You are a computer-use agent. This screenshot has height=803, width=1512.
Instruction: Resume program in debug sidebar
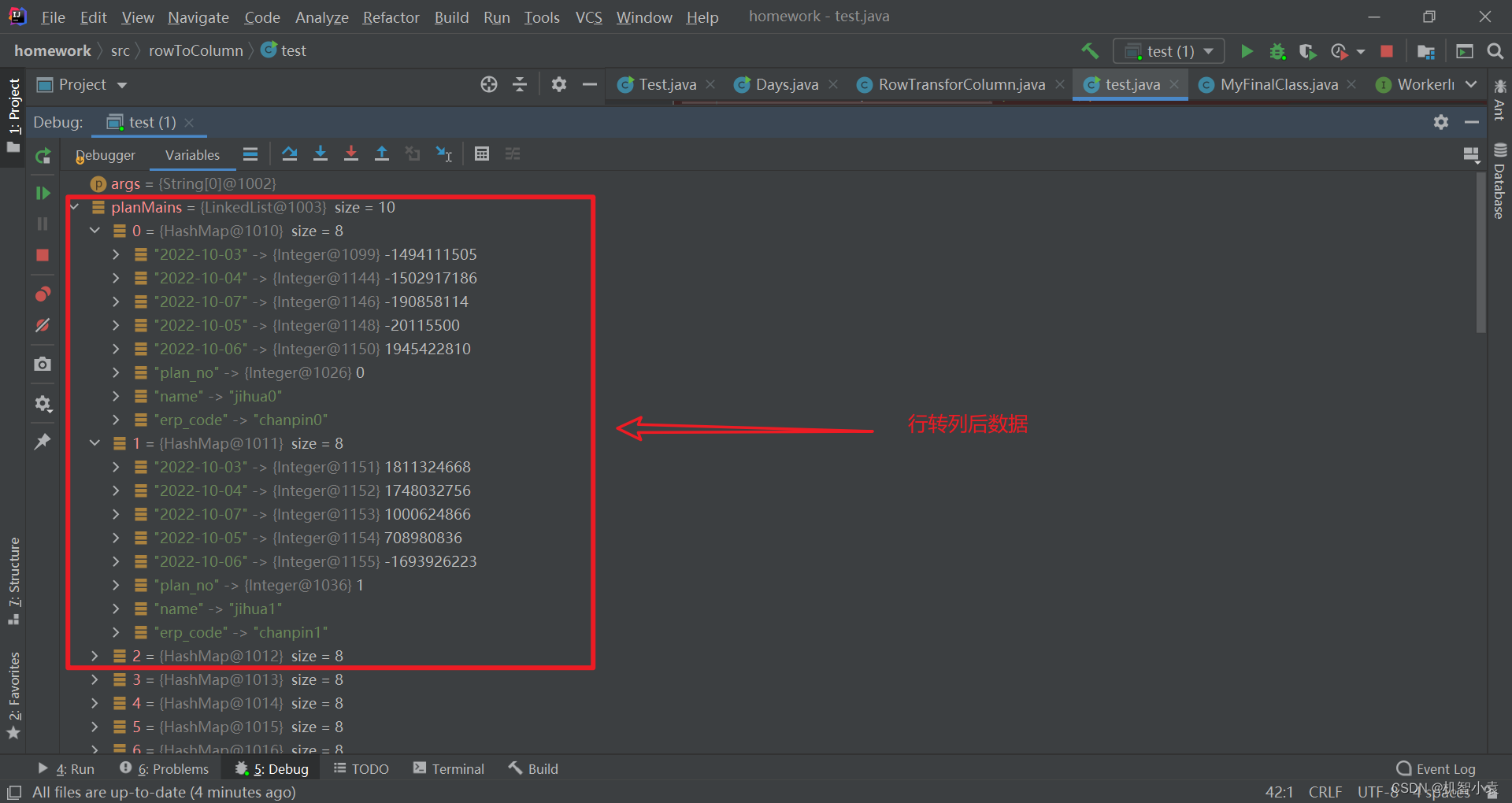click(43, 193)
